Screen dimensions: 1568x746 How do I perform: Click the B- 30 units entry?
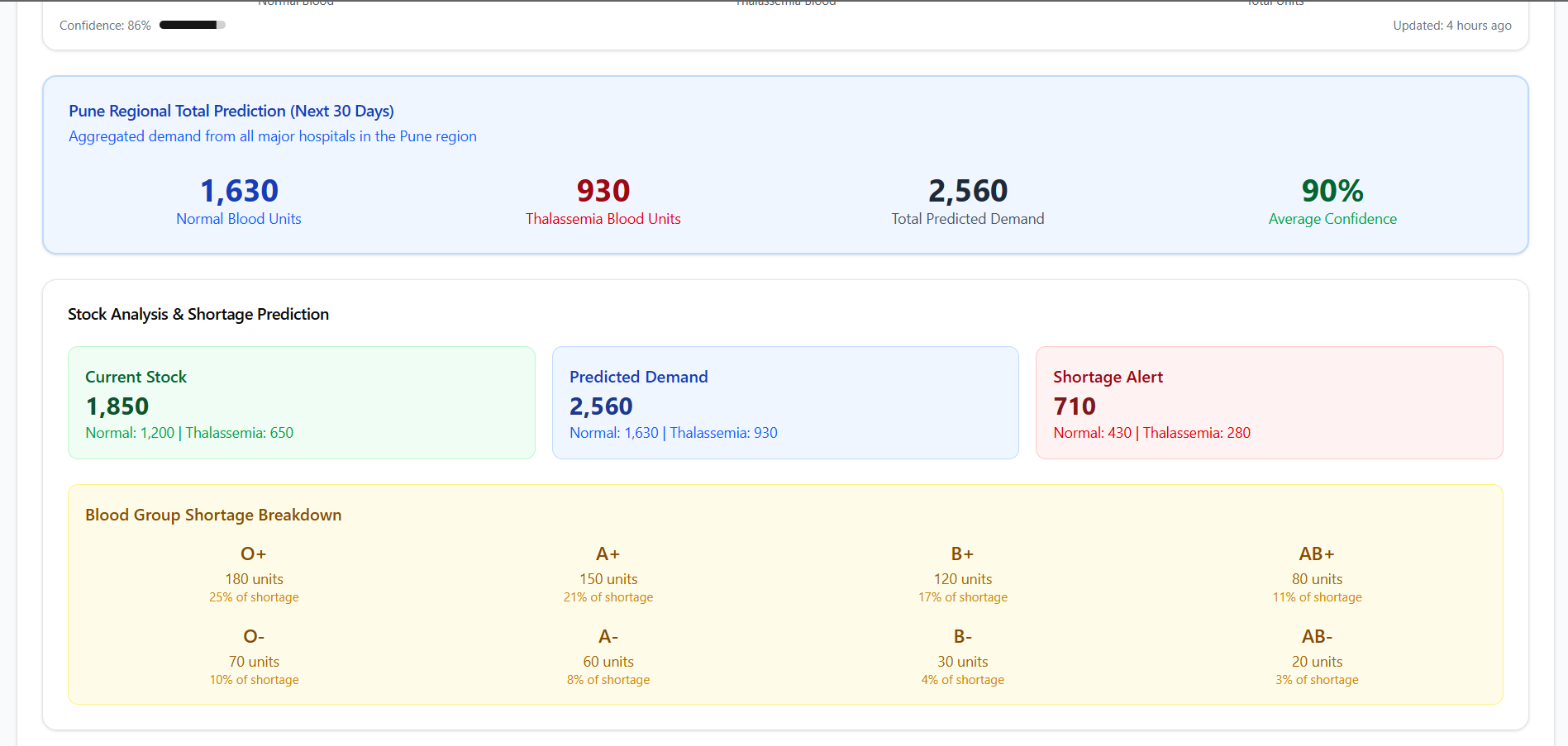(x=963, y=657)
